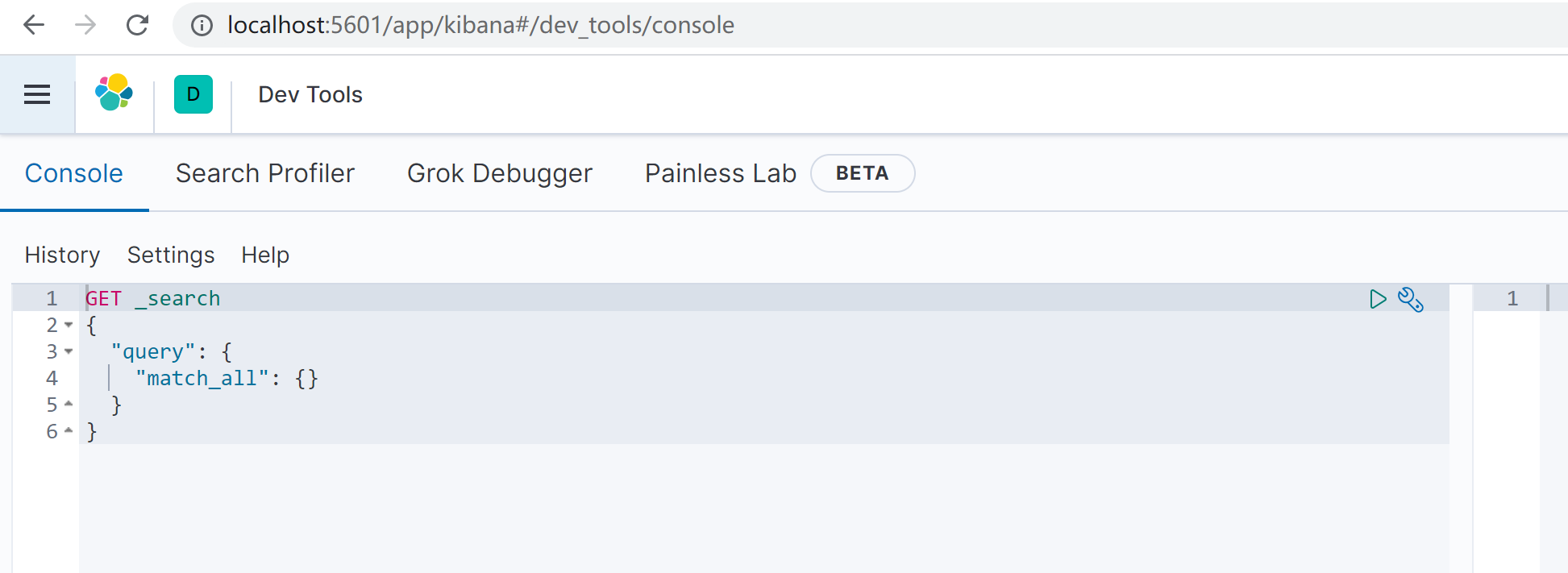The width and height of the screenshot is (1568, 573).
Task: Go forward in browser history
Action: [85, 25]
